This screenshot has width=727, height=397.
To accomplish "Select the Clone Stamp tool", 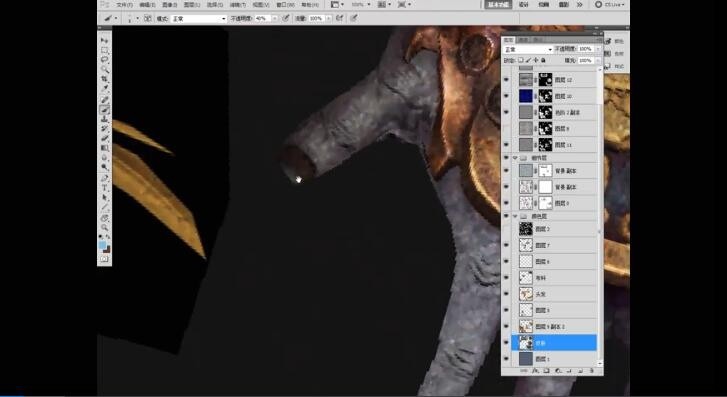I will coord(104,119).
